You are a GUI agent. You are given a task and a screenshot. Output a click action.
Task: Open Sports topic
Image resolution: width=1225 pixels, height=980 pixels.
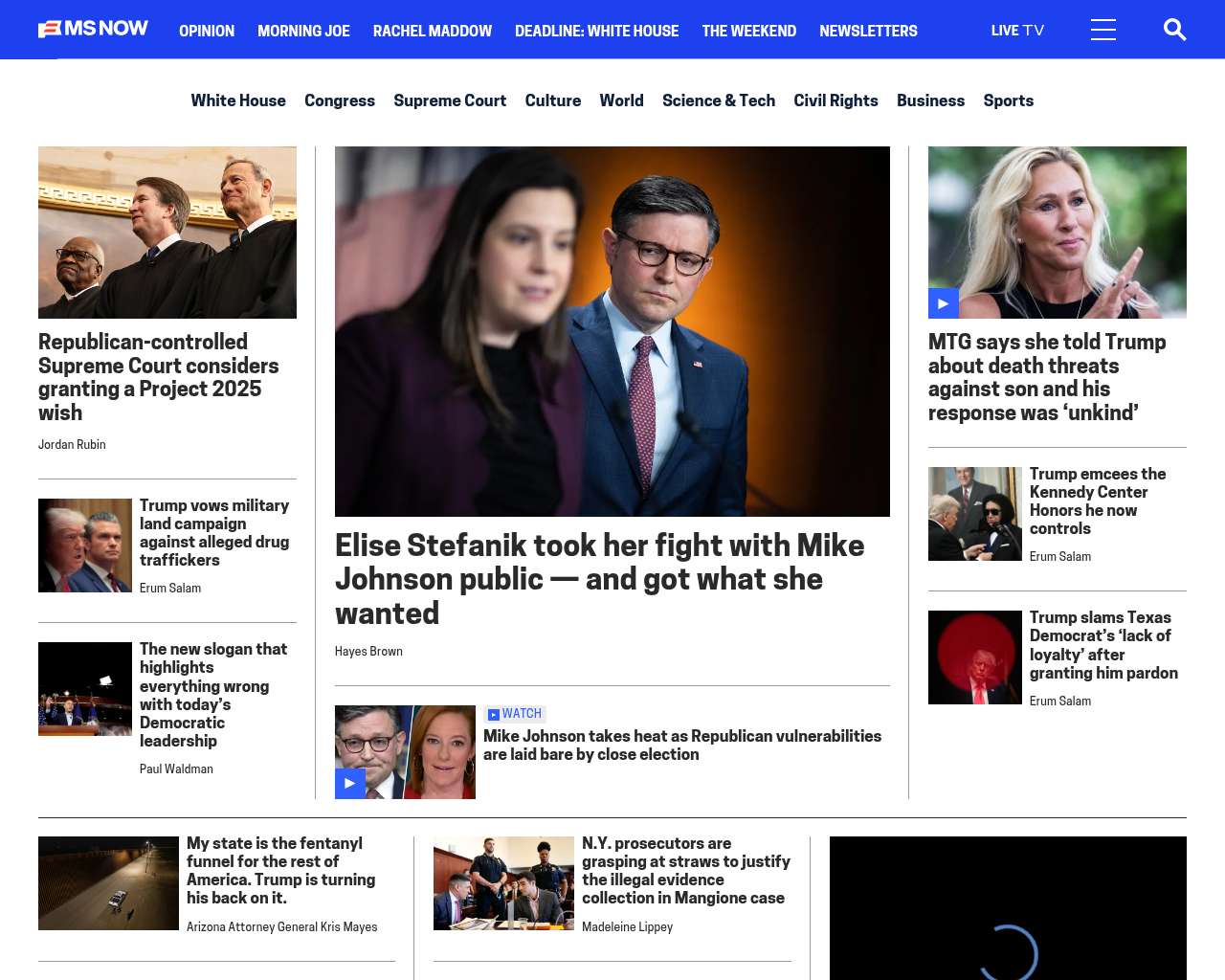tap(1009, 100)
